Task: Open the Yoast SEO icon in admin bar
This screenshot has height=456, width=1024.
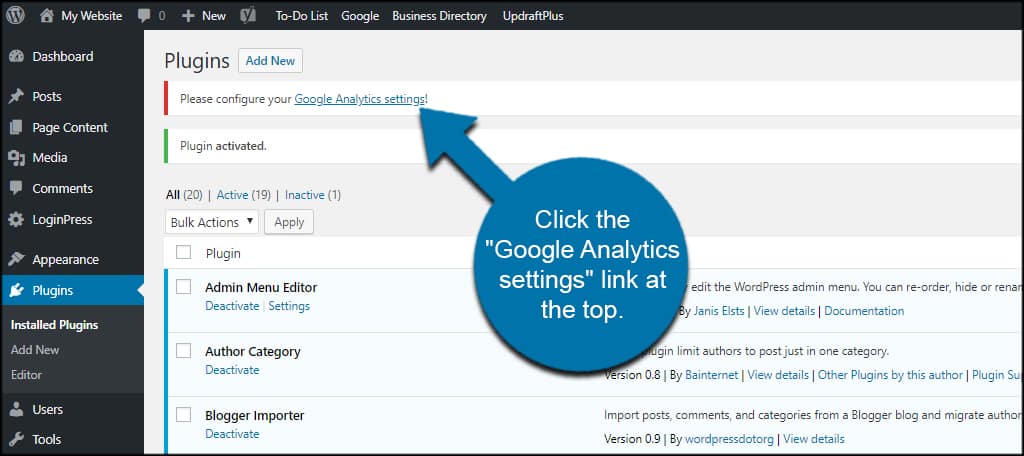Action: click(x=248, y=16)
